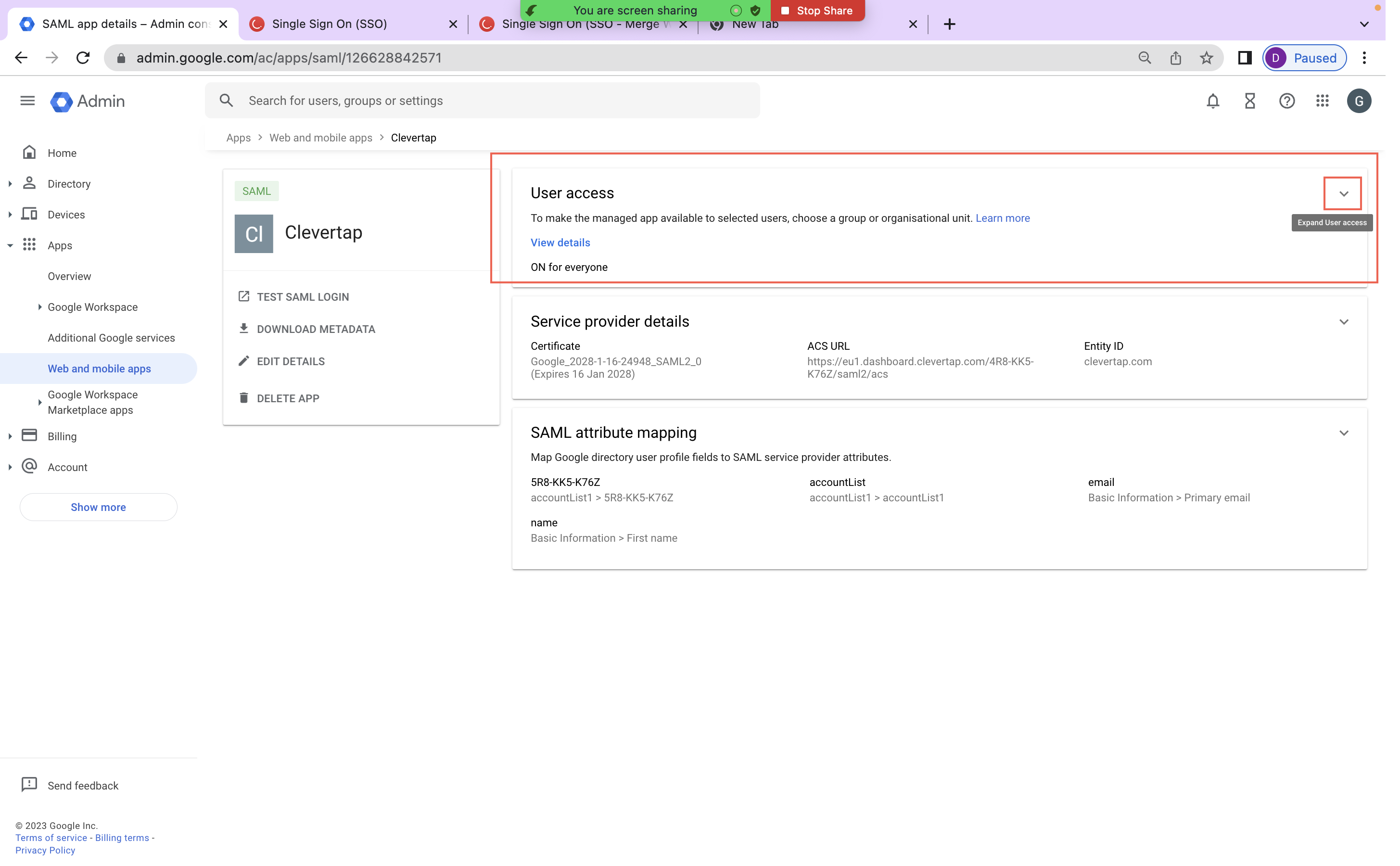Click TEST SAML LOGIN
Screen dimensions: 1400x866
pyautogui.click(x=293, y=297)
